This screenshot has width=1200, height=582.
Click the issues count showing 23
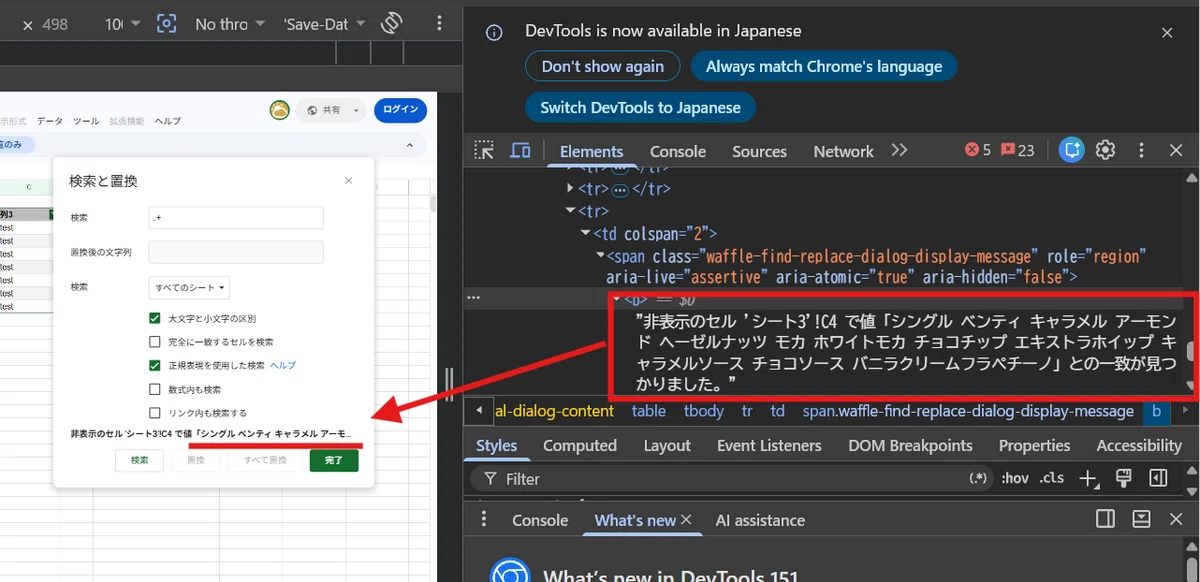pyautogui.click(x=1018, y=150)
